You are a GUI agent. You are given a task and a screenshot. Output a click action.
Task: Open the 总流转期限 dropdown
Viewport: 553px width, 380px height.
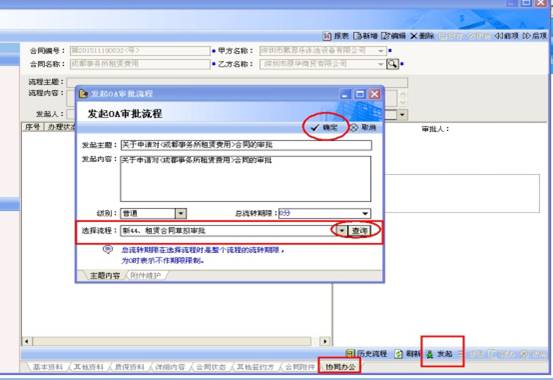[365, 213]
